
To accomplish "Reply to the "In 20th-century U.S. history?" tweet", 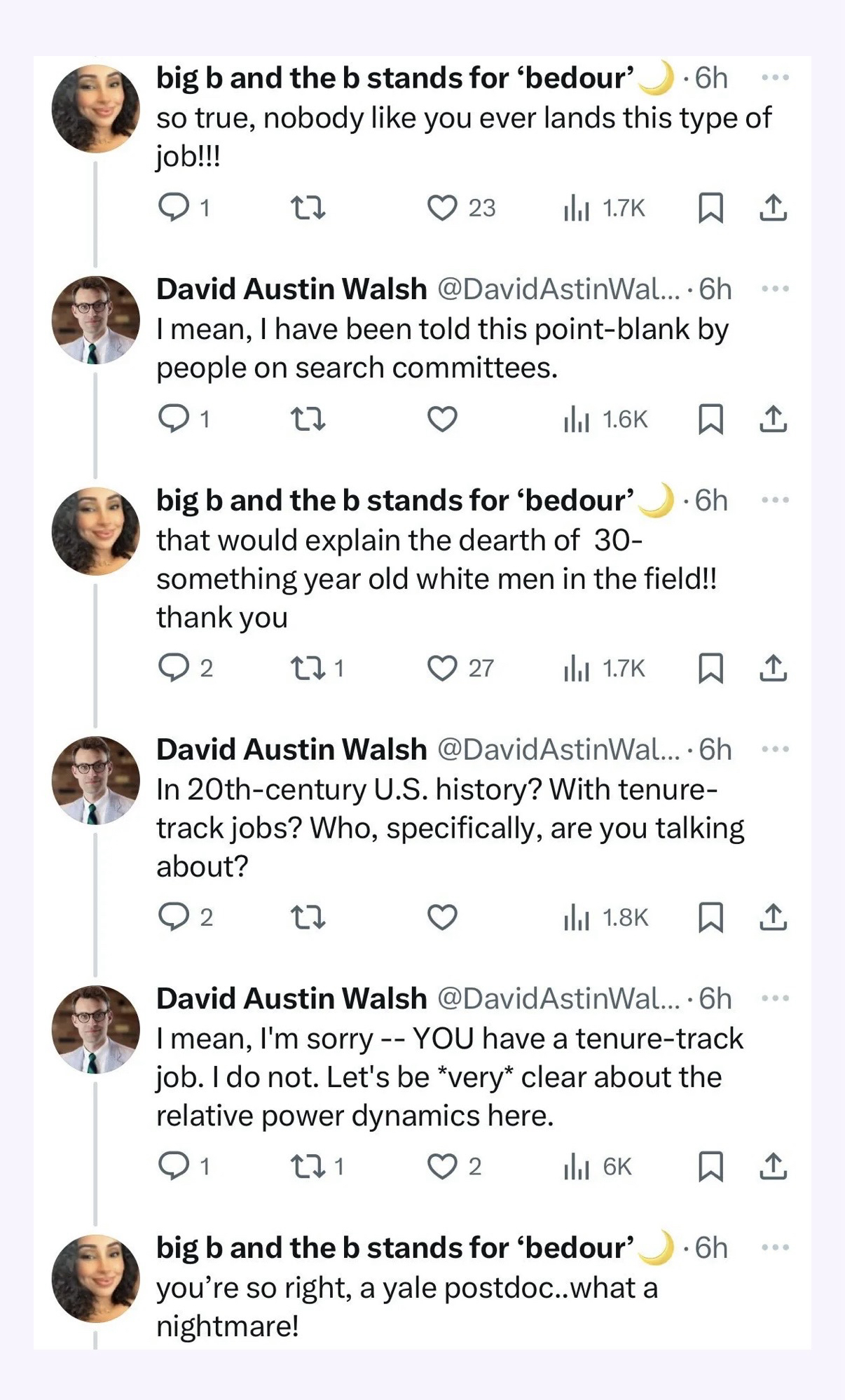I will click(172, 917).
